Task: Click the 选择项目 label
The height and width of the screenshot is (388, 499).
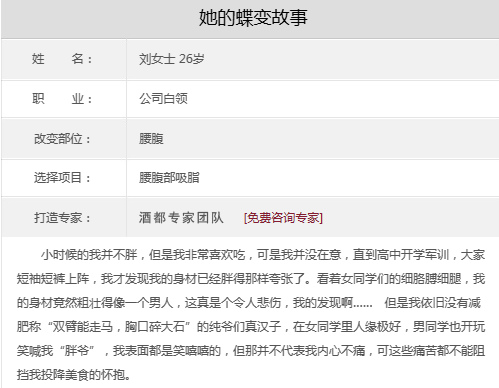Action: click(62, 178)
